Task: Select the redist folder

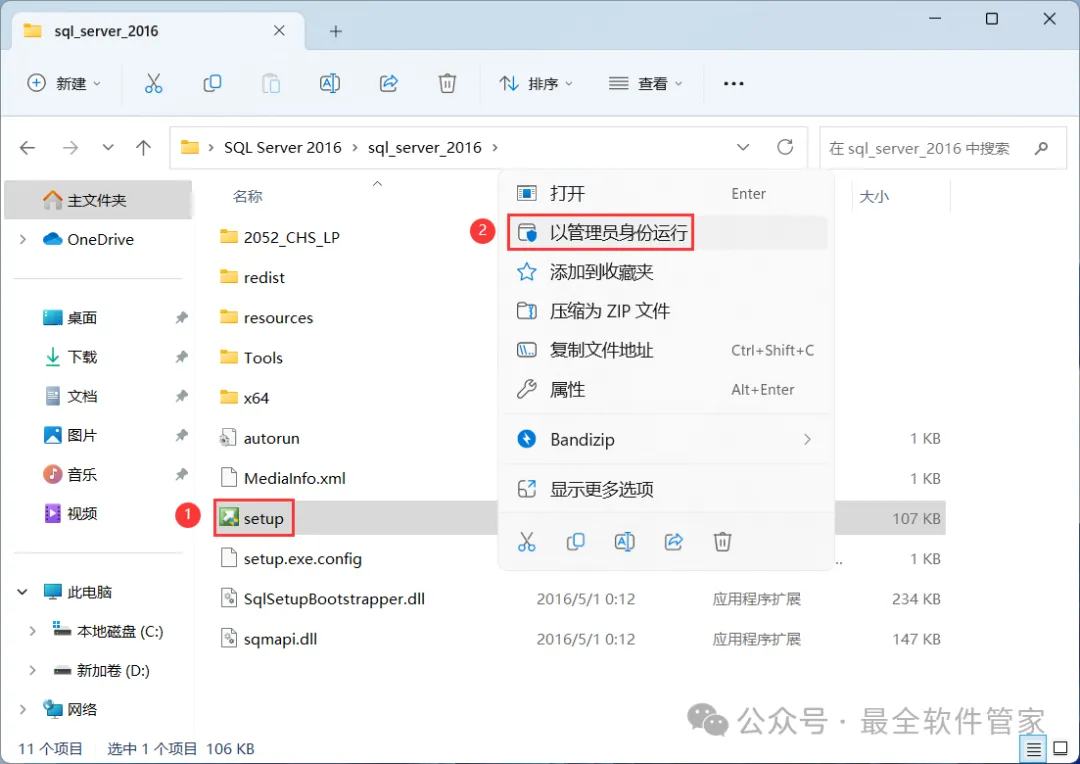Action: click(252, 278)
